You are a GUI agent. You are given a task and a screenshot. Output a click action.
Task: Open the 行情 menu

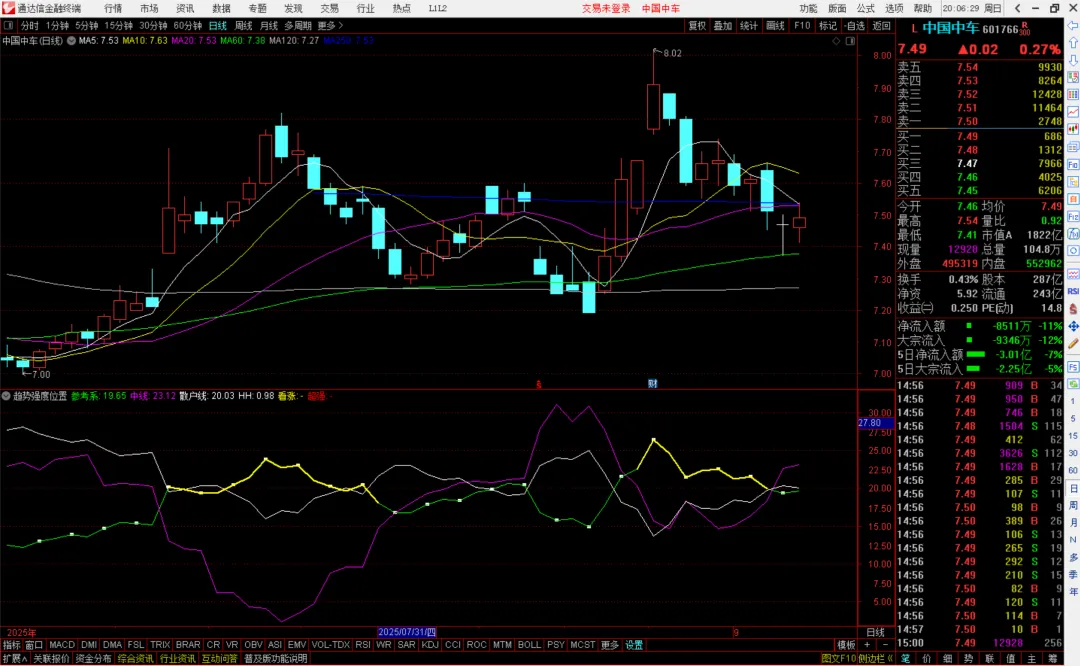coord(113,8)
